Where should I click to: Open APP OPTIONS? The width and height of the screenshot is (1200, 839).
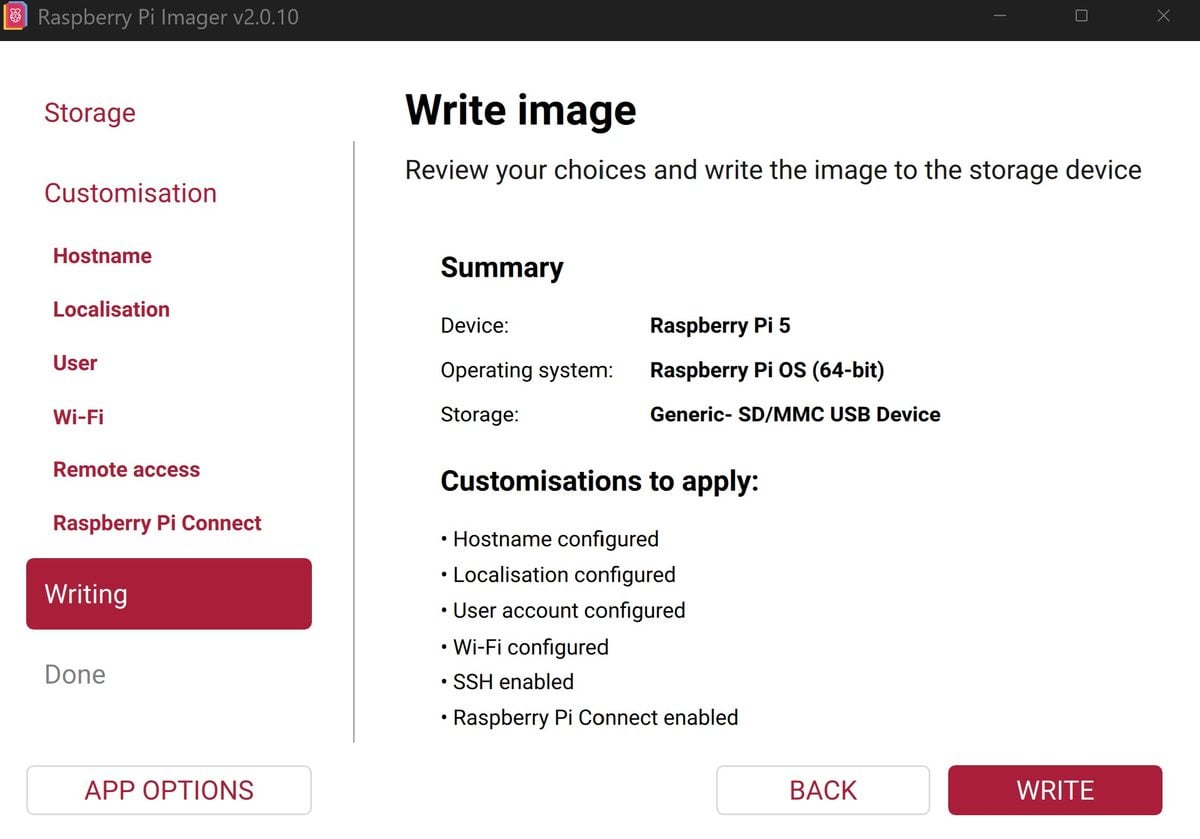(x=169, y=790)
